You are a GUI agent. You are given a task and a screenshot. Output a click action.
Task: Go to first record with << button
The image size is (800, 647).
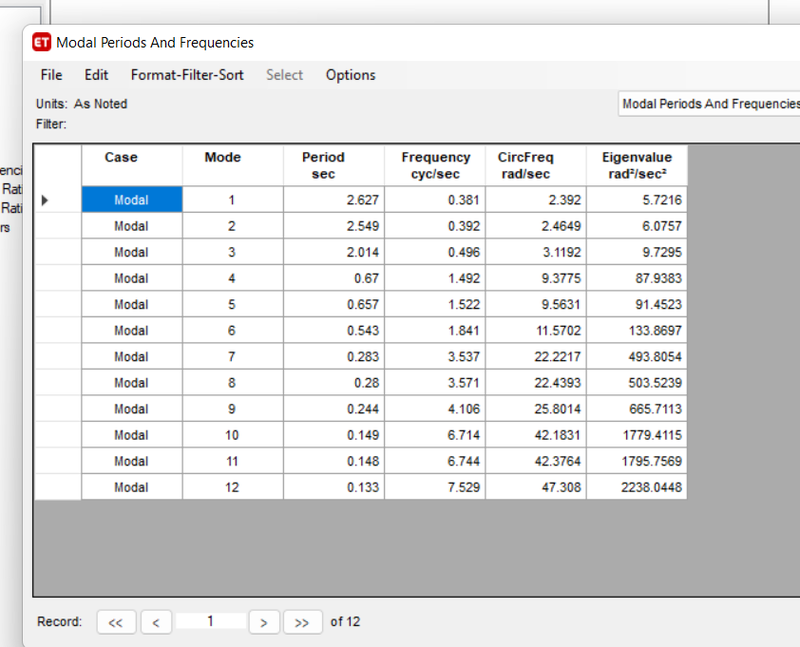[x=116, y=622]
